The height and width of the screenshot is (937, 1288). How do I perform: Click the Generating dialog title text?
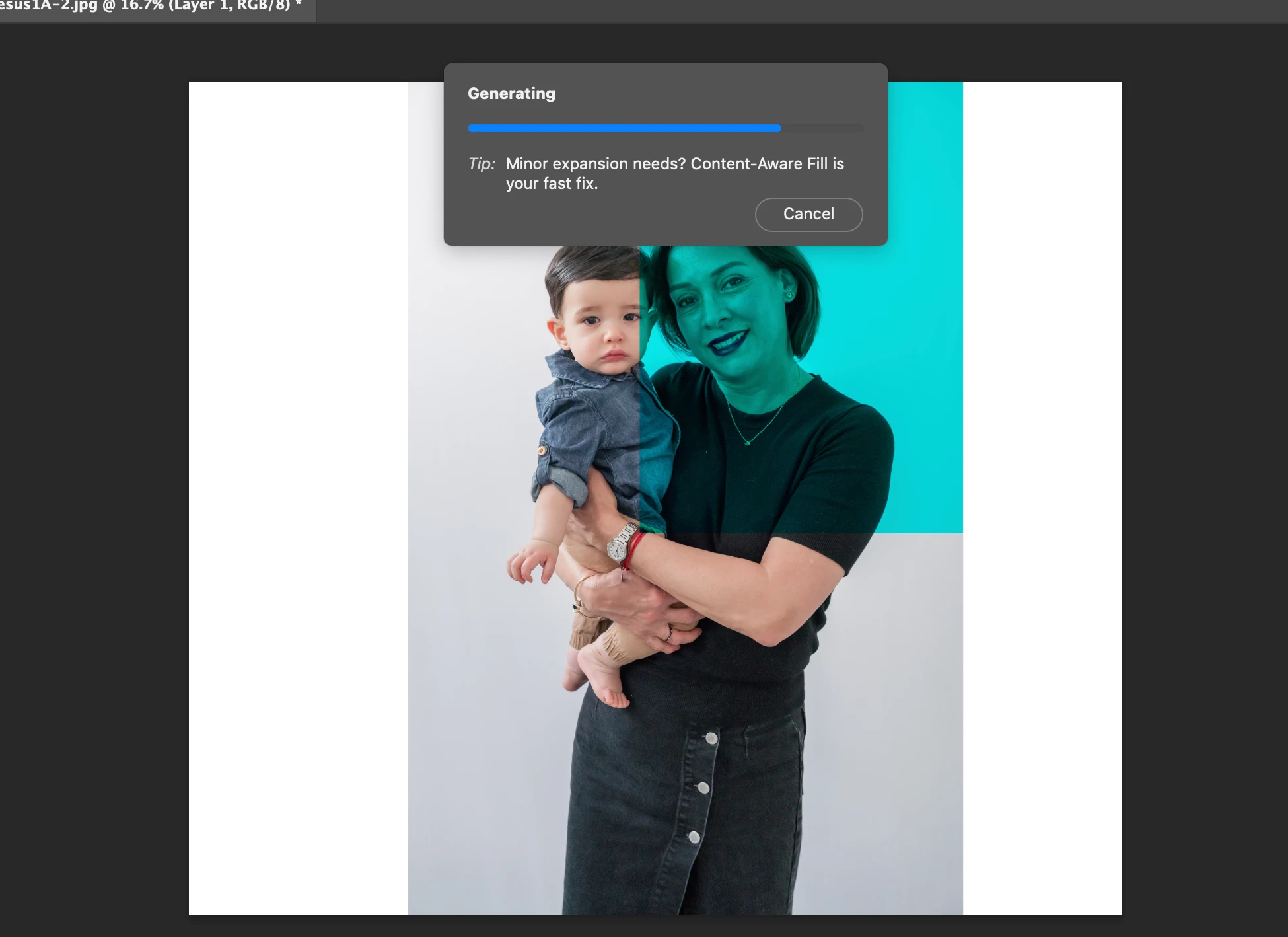[x=511, y=94]
